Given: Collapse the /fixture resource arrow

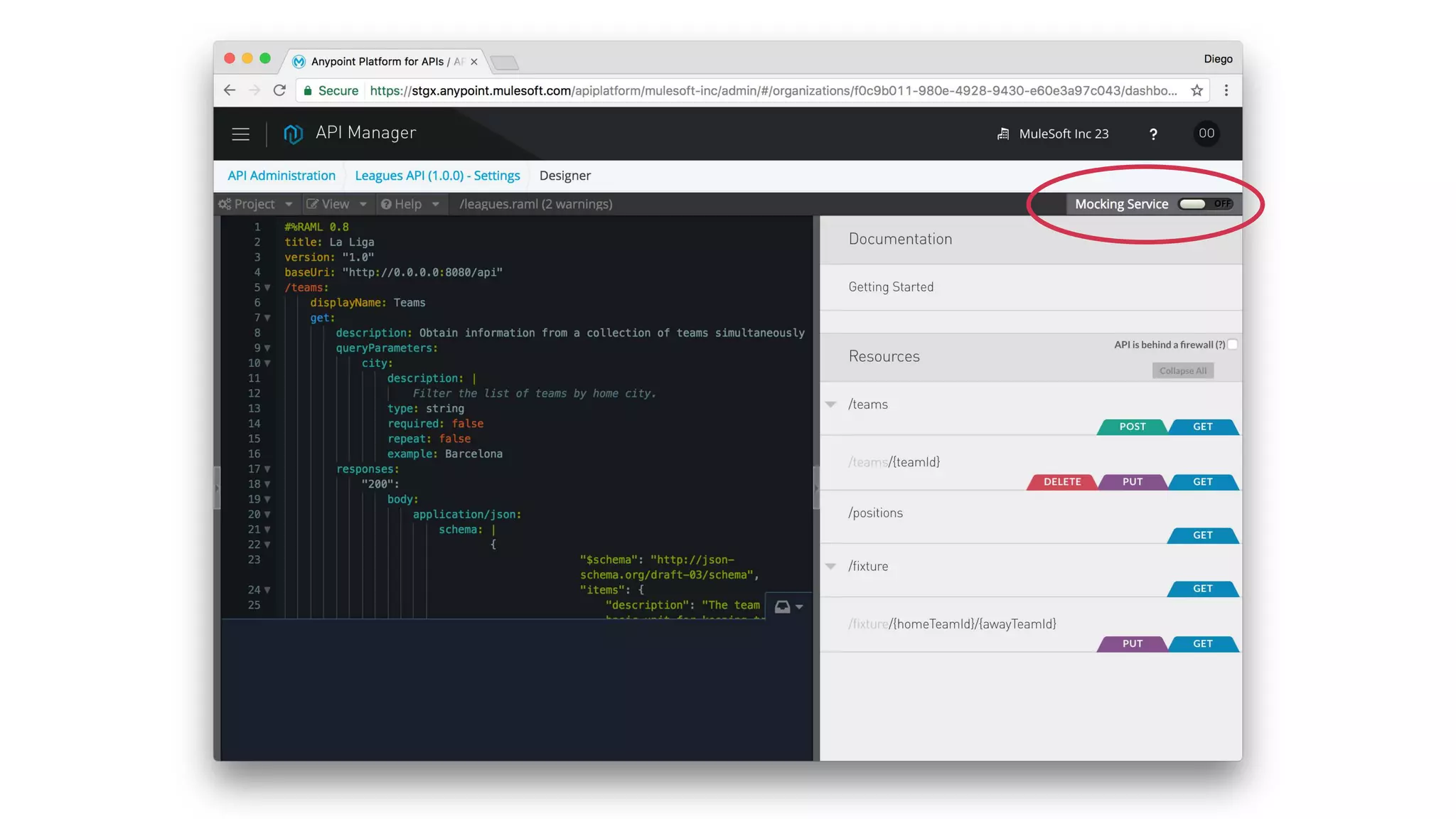Looking at the screenshot, I should pos(830,567).
